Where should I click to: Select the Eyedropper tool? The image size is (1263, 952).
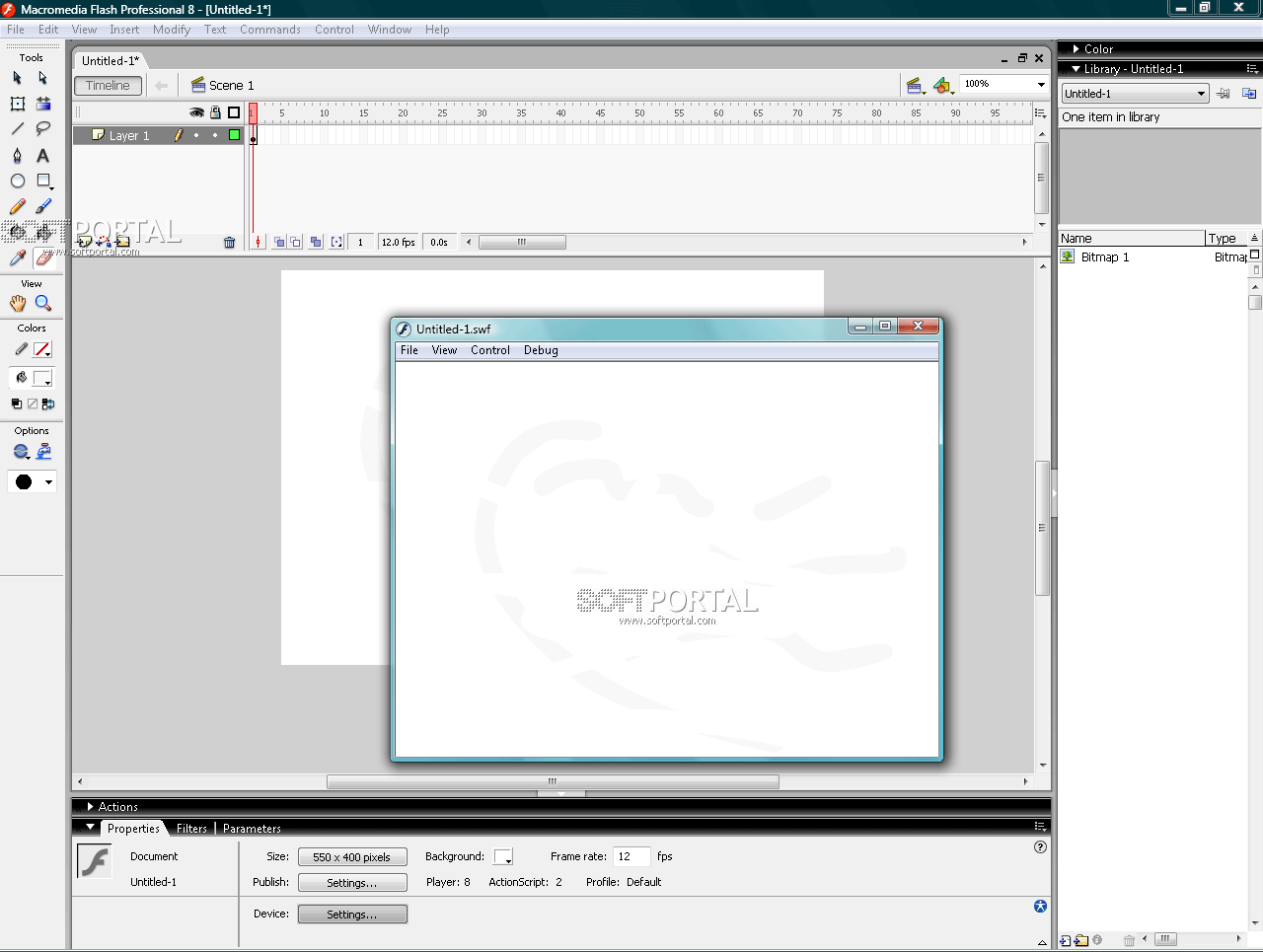pos(18,258)
